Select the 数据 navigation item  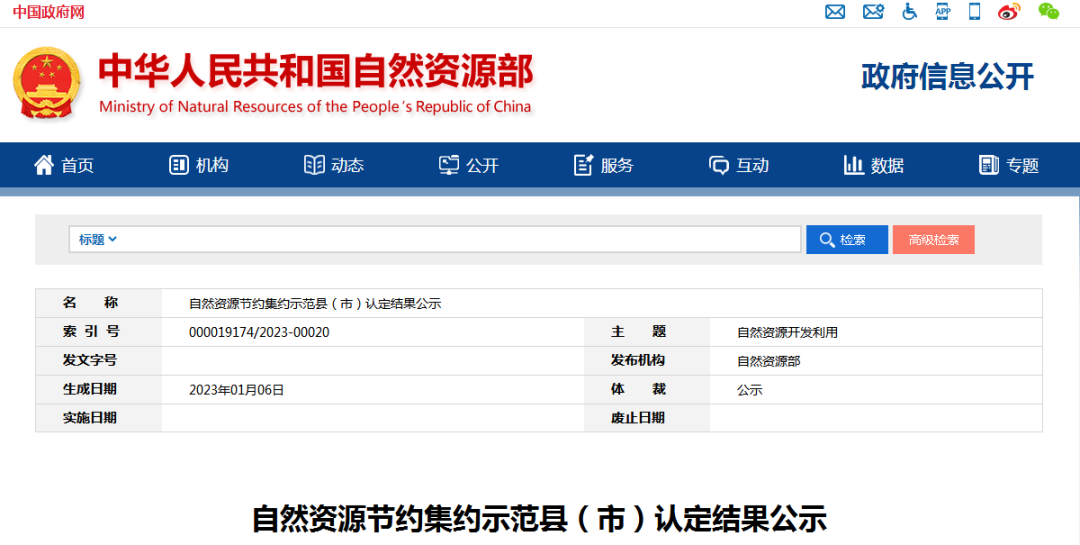point(874,165)
